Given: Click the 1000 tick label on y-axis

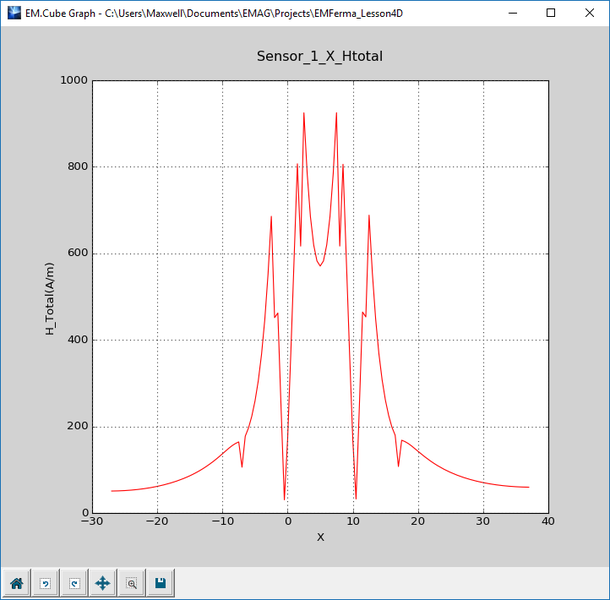Looking at the screenshot, I should tap(73, 81).
